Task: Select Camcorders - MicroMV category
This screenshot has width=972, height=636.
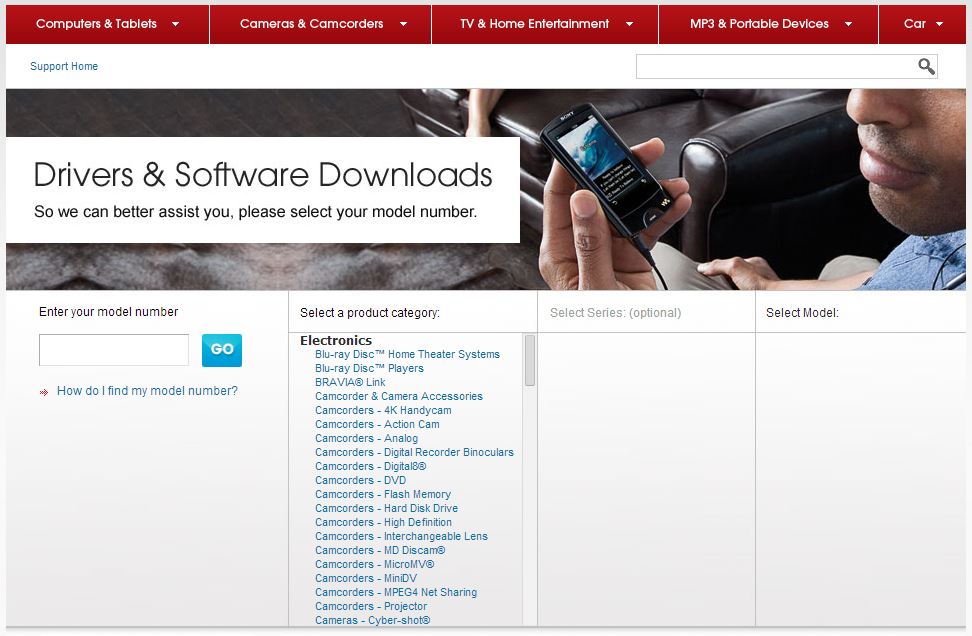Action: tap(374, 565)
